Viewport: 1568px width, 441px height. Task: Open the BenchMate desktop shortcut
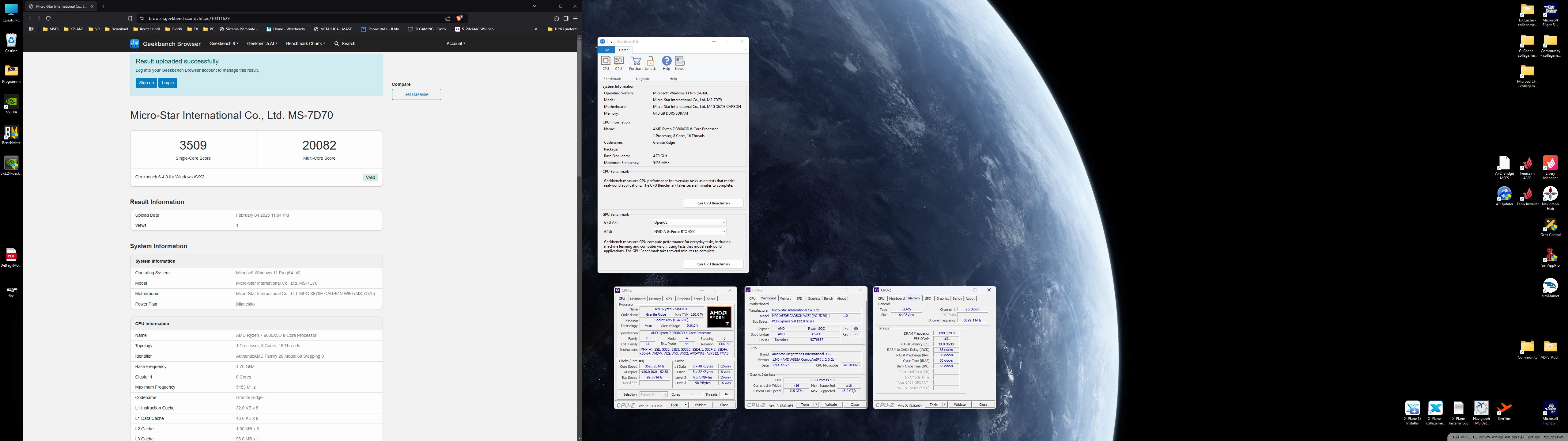(11, 135)
